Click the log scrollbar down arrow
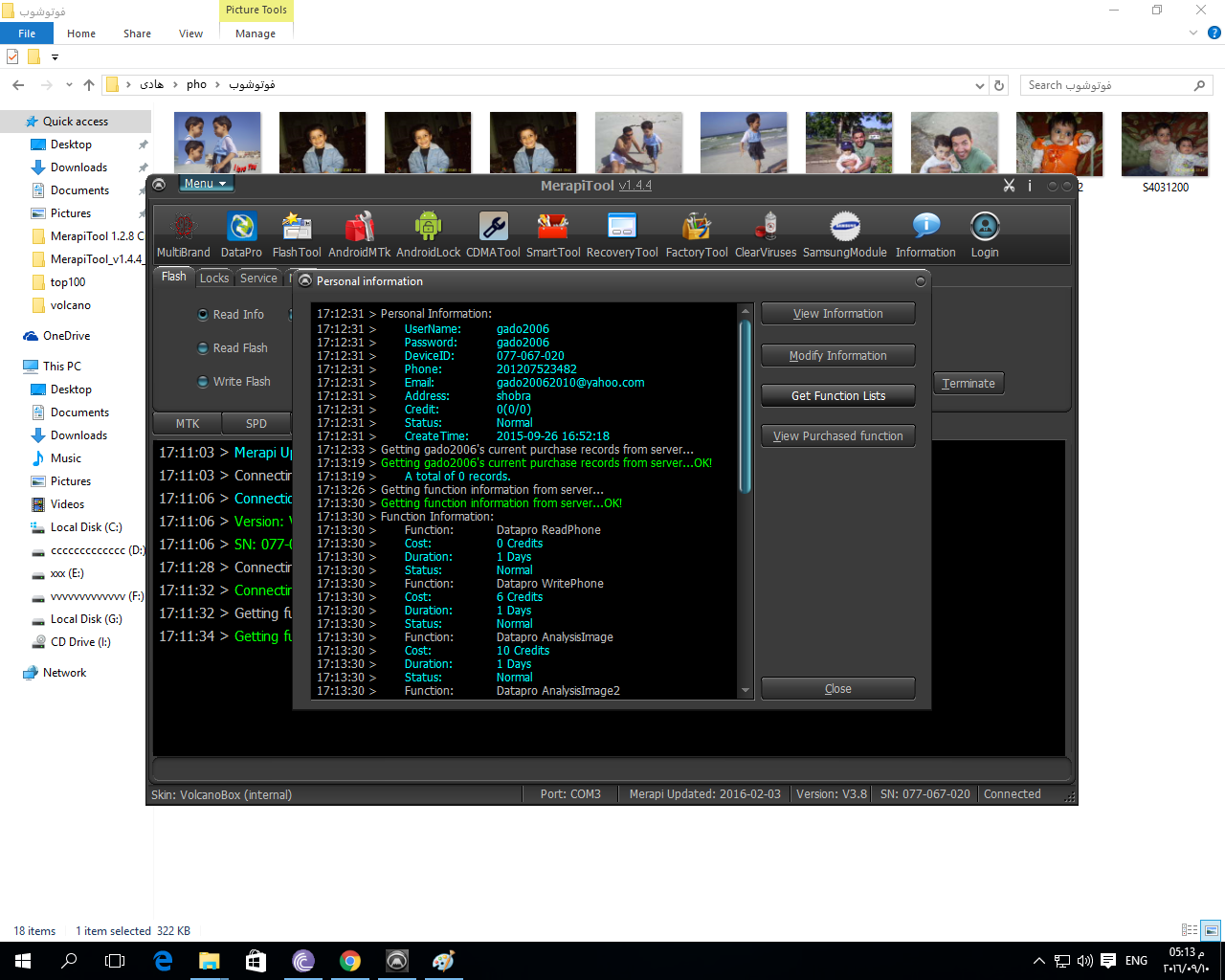 click(x=746, y=691)
